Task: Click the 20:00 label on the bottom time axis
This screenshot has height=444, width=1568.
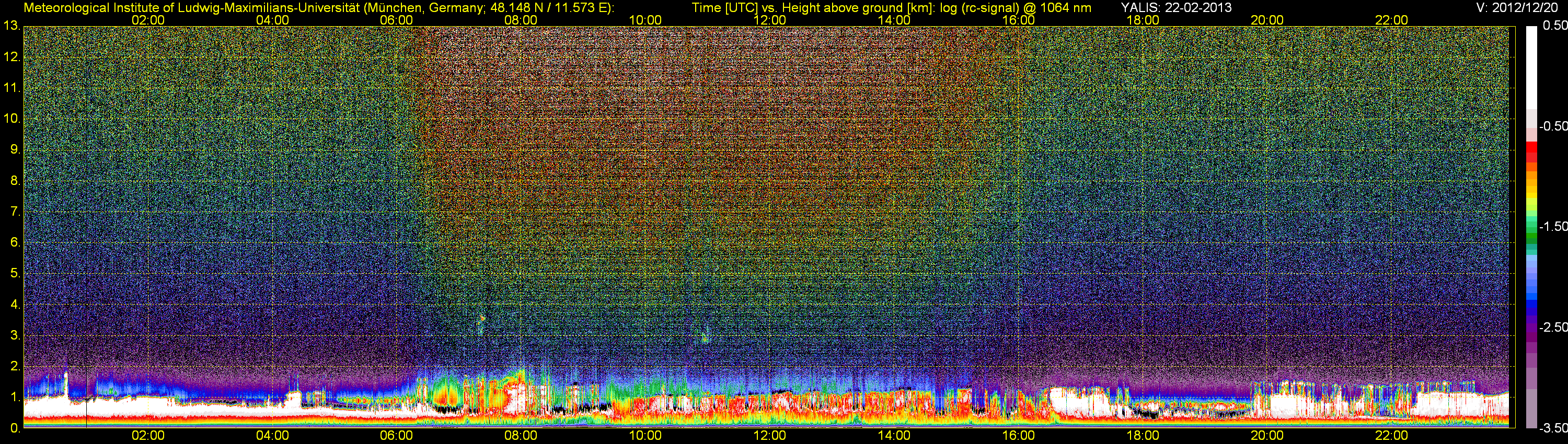Action: point(1267,436)
